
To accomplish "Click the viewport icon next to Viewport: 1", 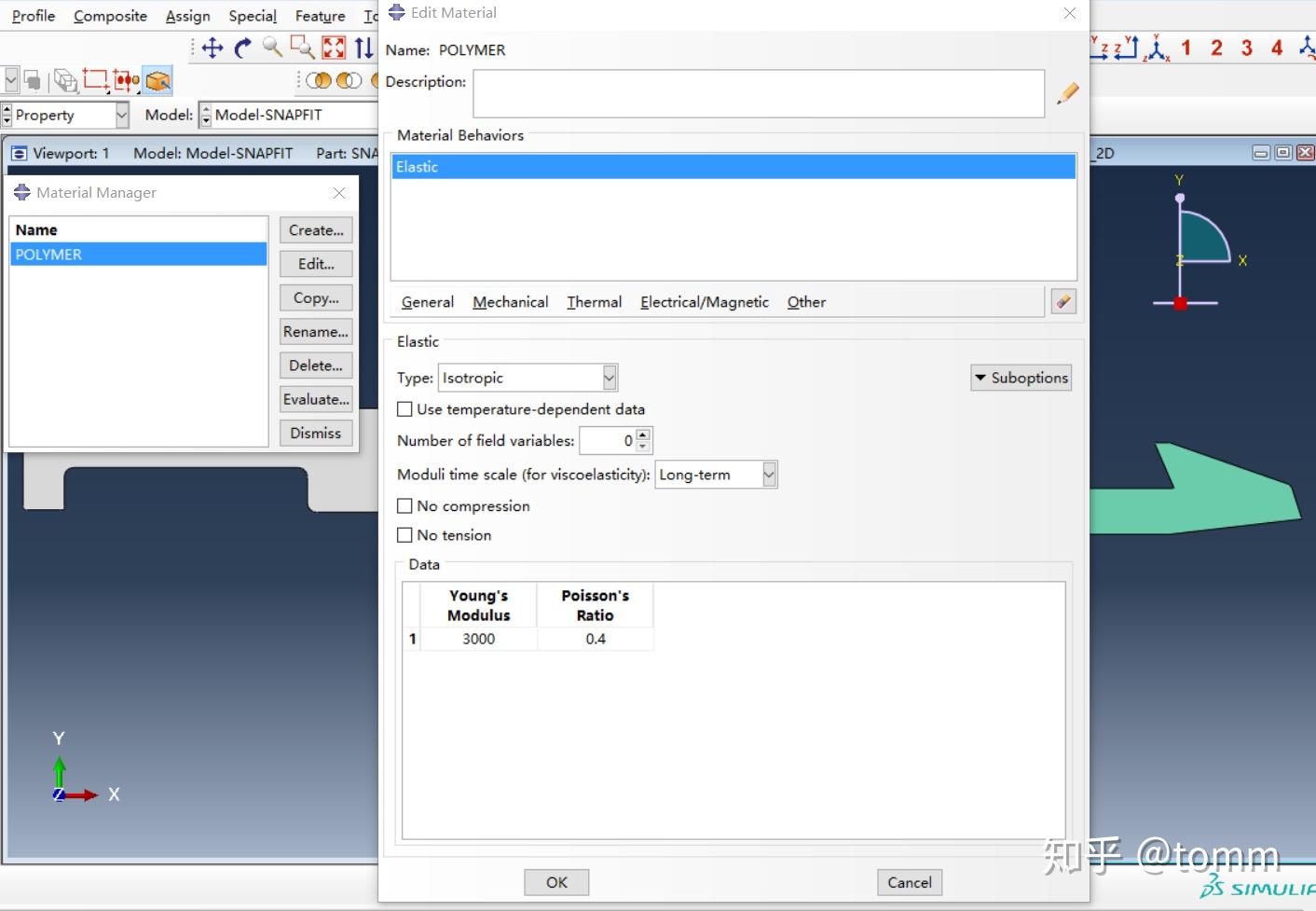I will pyautogui.click(x=19, y=153).
